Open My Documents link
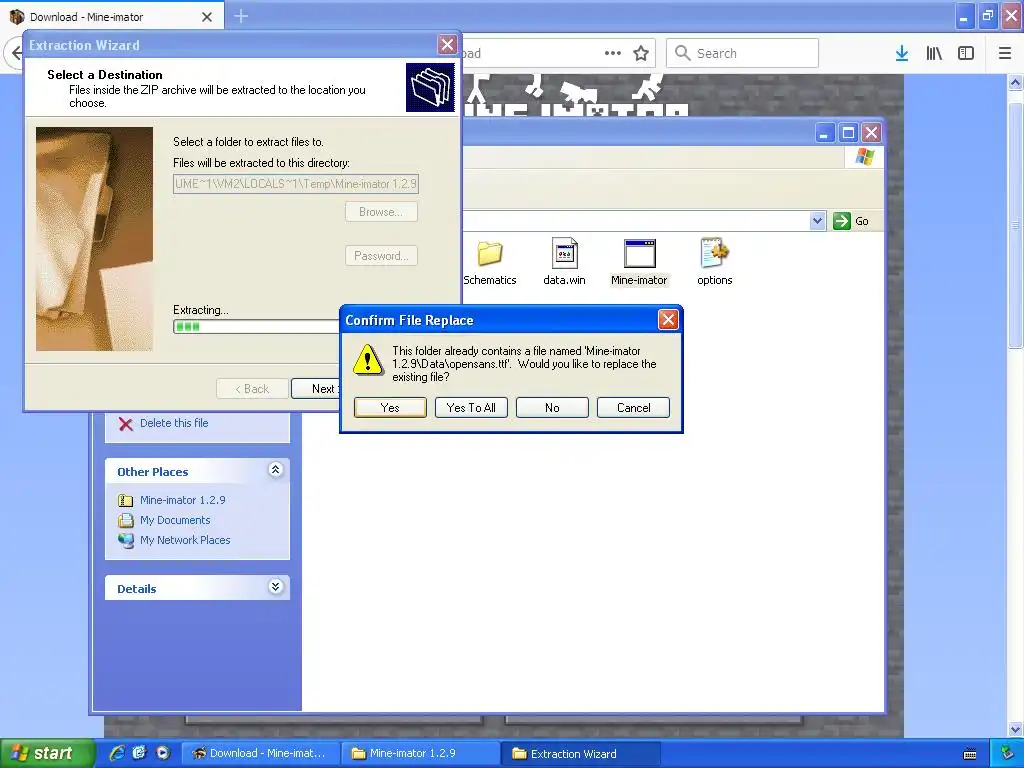 (175, 520)
